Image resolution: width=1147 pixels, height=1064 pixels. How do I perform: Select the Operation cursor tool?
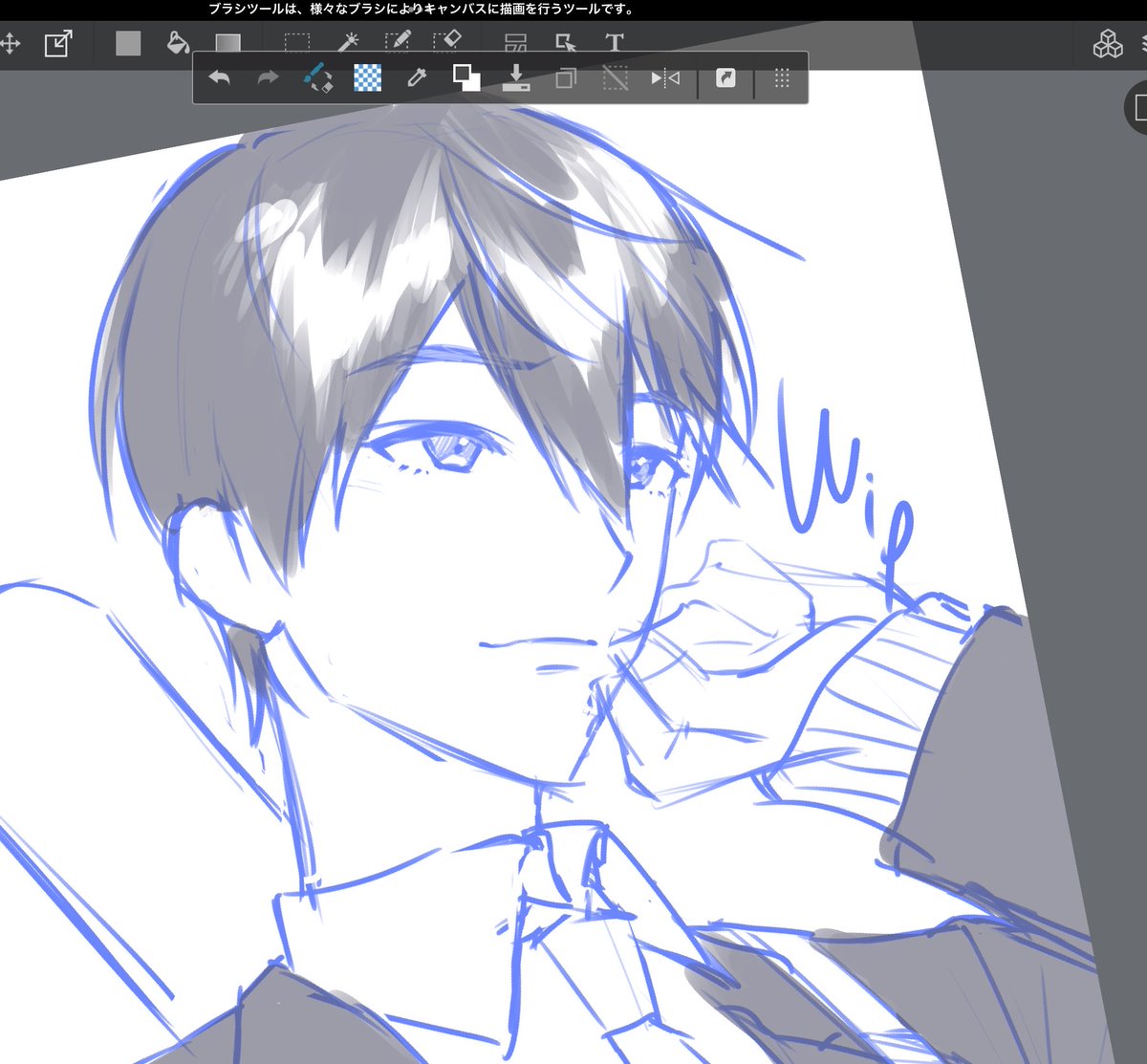pyautogui.click(x=566, y=43)
